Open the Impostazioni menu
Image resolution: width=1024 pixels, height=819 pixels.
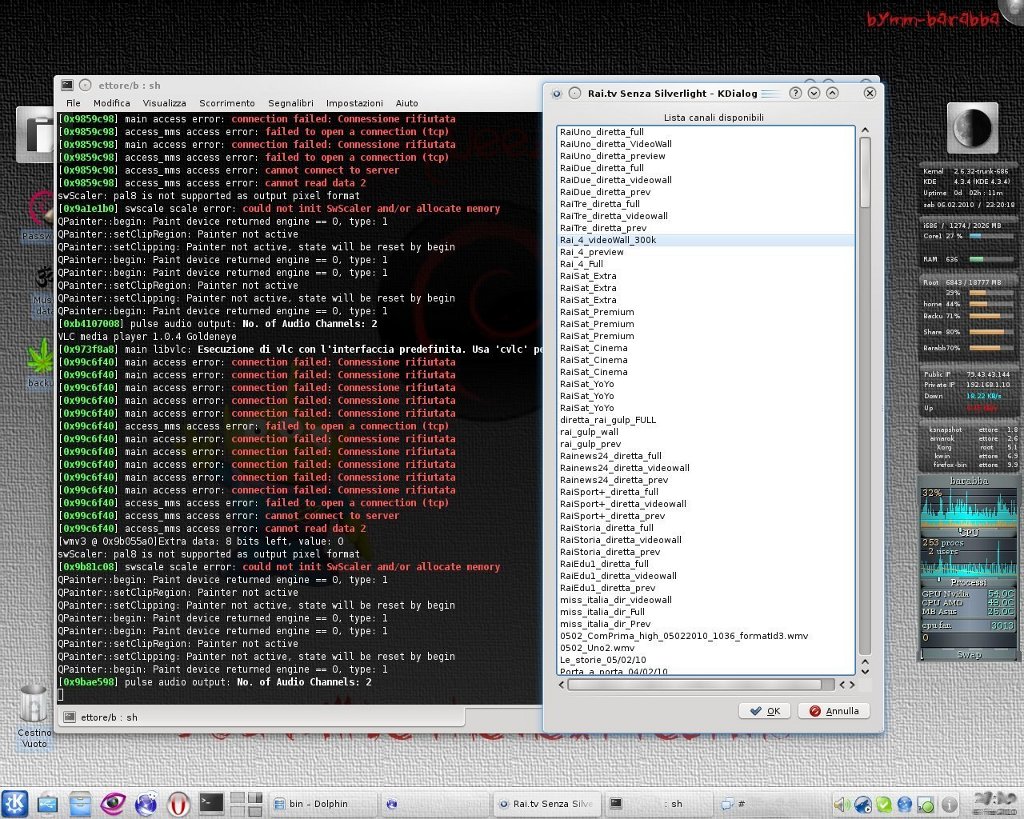354,103
